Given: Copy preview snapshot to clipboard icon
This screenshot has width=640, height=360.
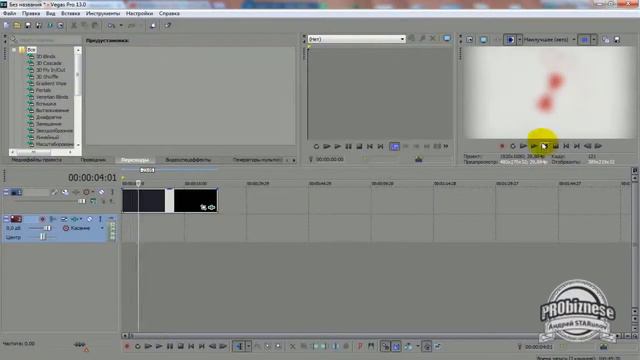Looking at the screenshot, I should tap(606, 40).
